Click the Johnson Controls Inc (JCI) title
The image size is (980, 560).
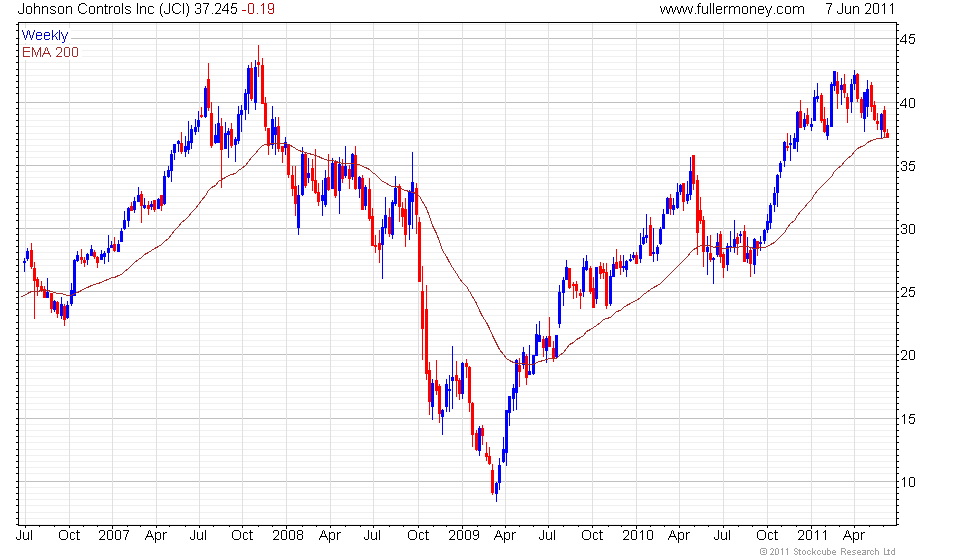tap(104, 9)
